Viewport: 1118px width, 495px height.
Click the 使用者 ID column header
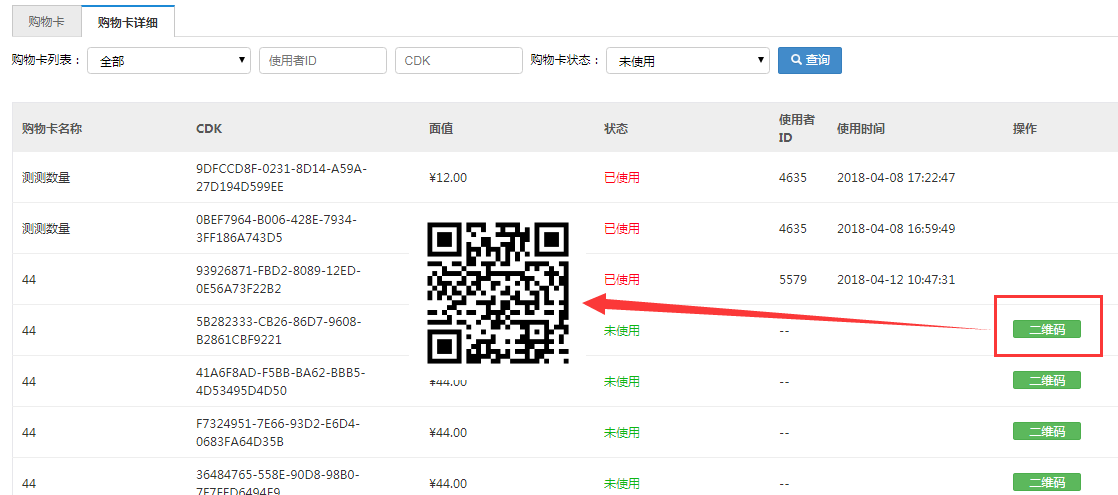tap(797, 128)
